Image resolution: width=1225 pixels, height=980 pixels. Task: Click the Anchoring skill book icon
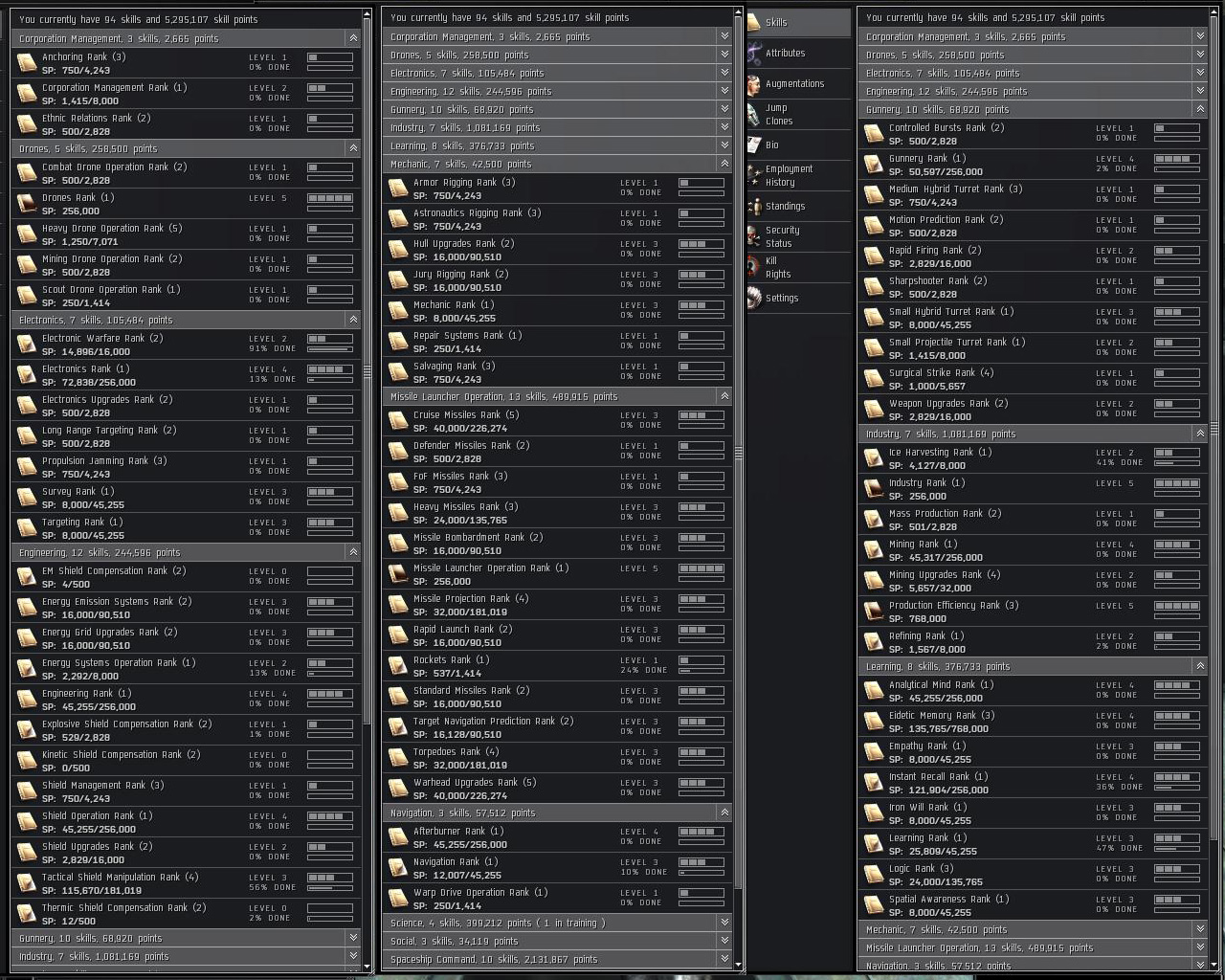(27, 63)
